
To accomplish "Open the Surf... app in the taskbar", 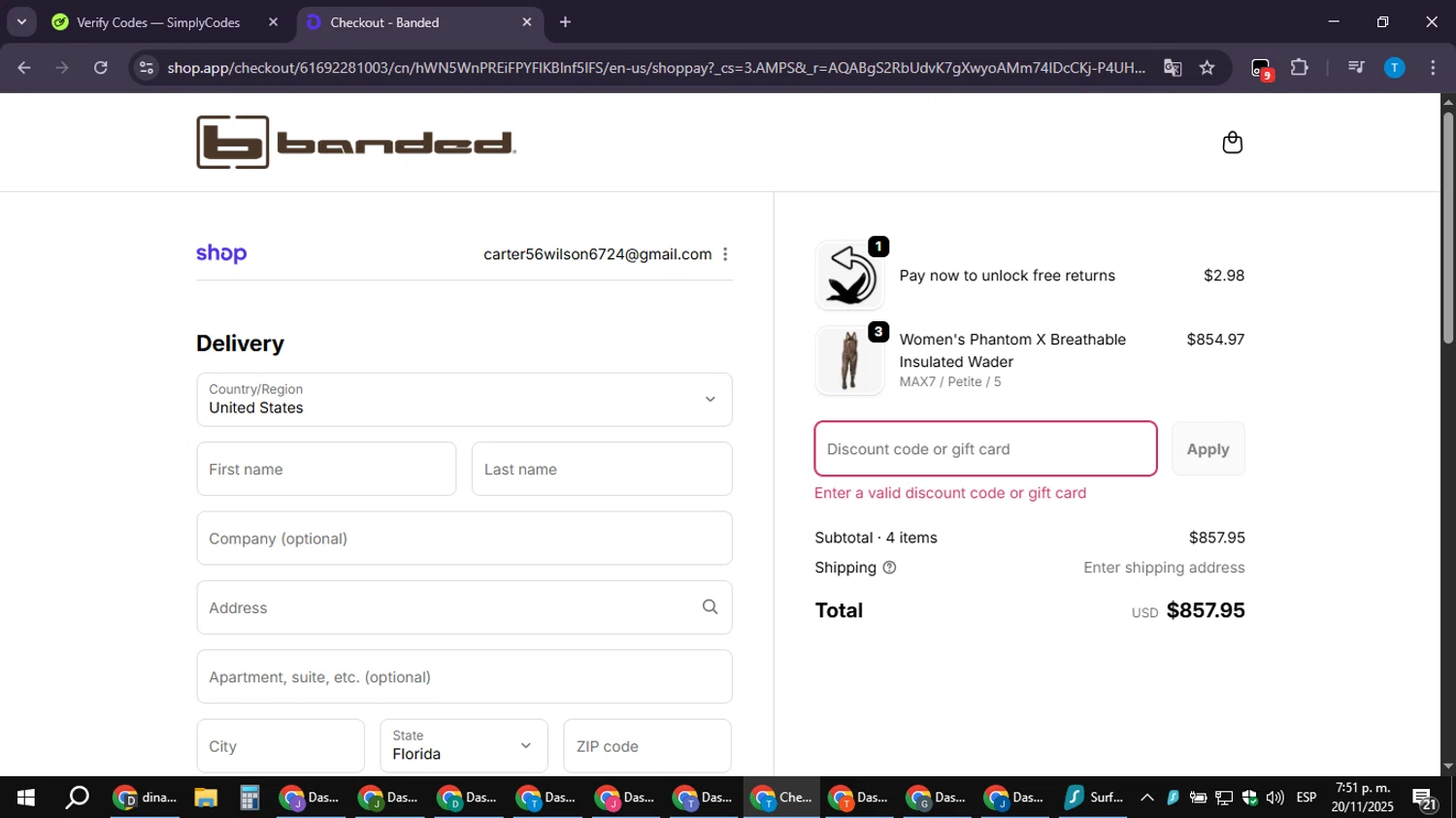I will coord(1094,798).
